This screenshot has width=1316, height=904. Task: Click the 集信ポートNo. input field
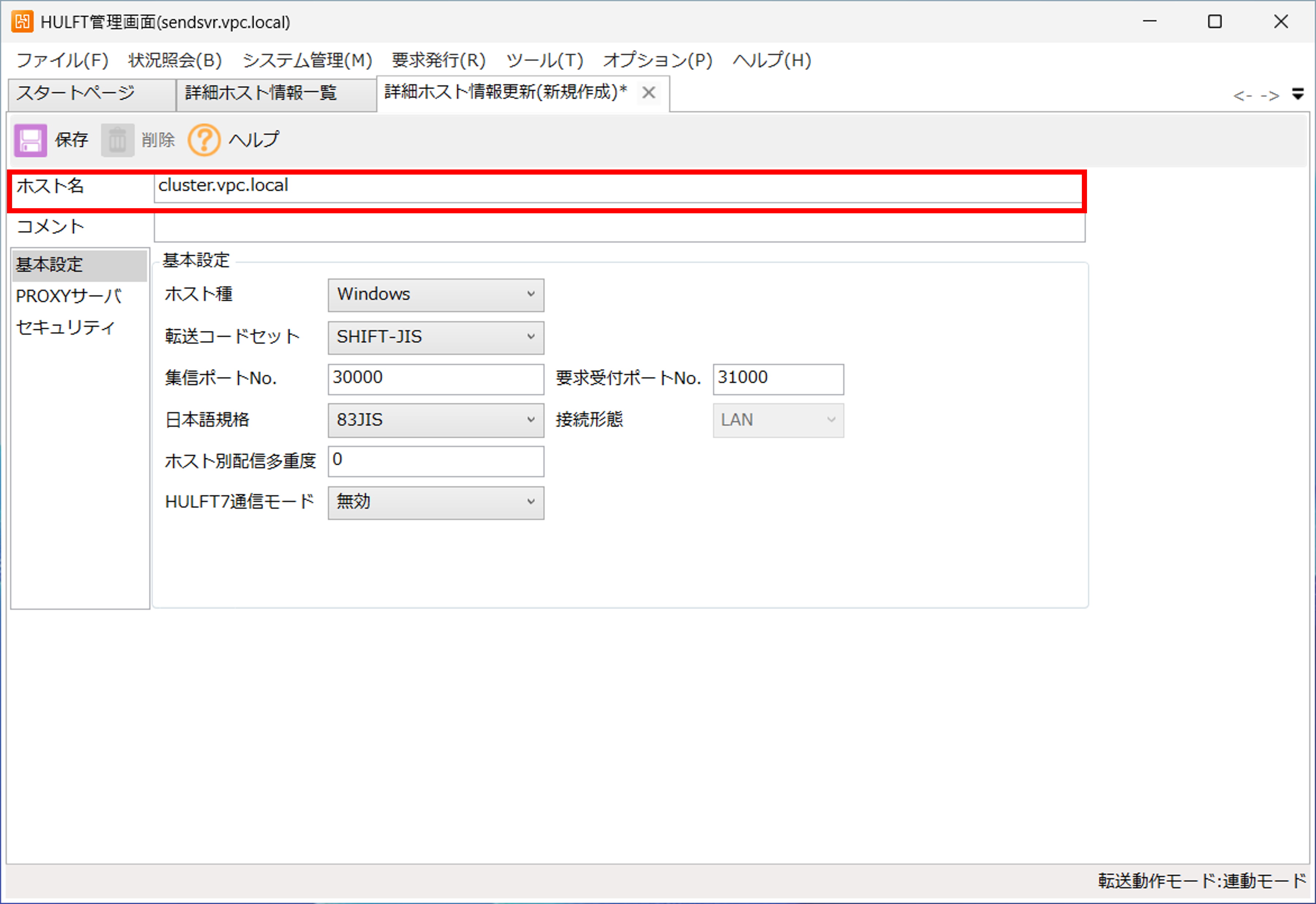(x=435, y=378)
